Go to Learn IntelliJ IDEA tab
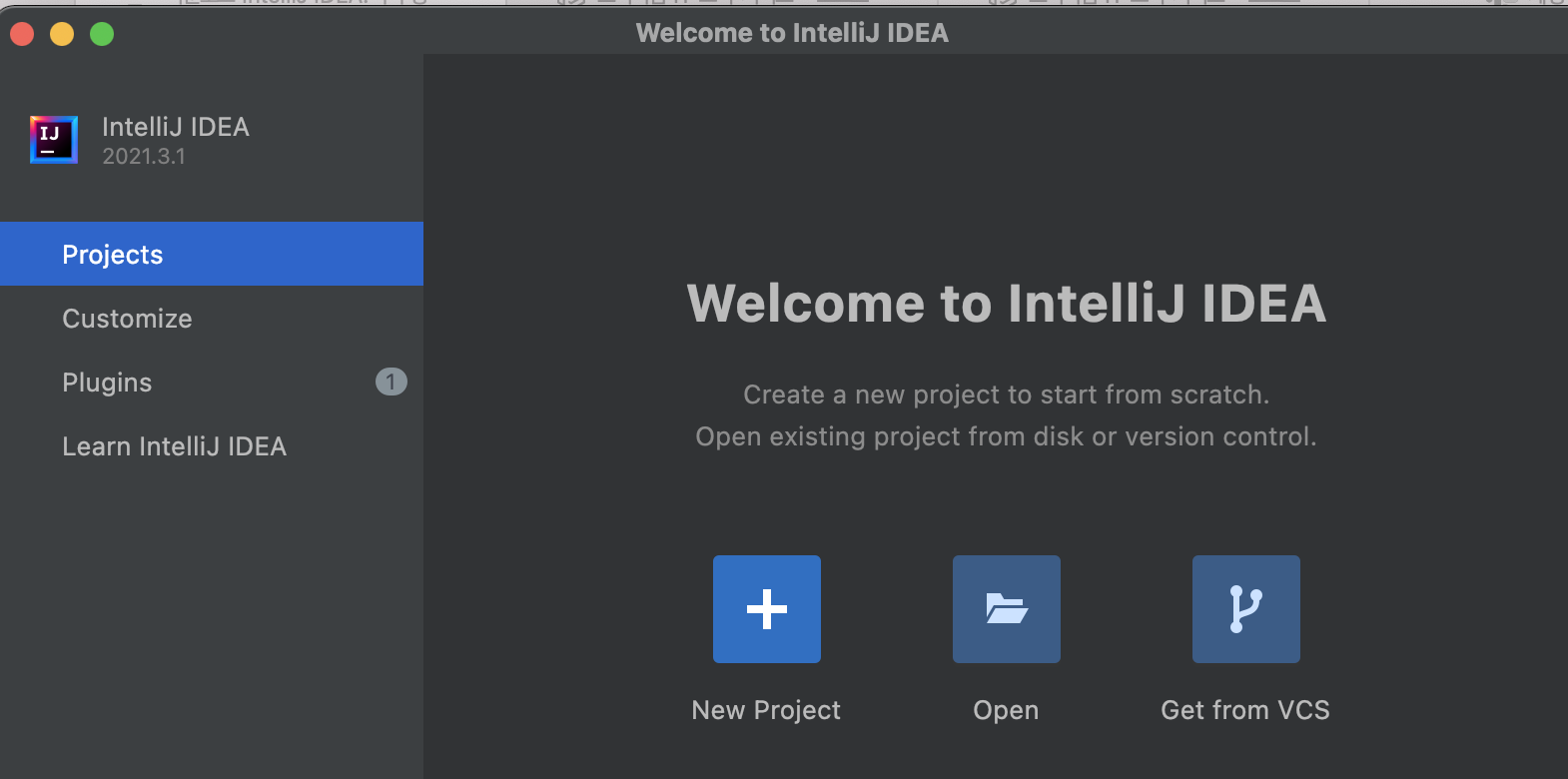This screenshot has height=779, width=1568. (212, 445)
